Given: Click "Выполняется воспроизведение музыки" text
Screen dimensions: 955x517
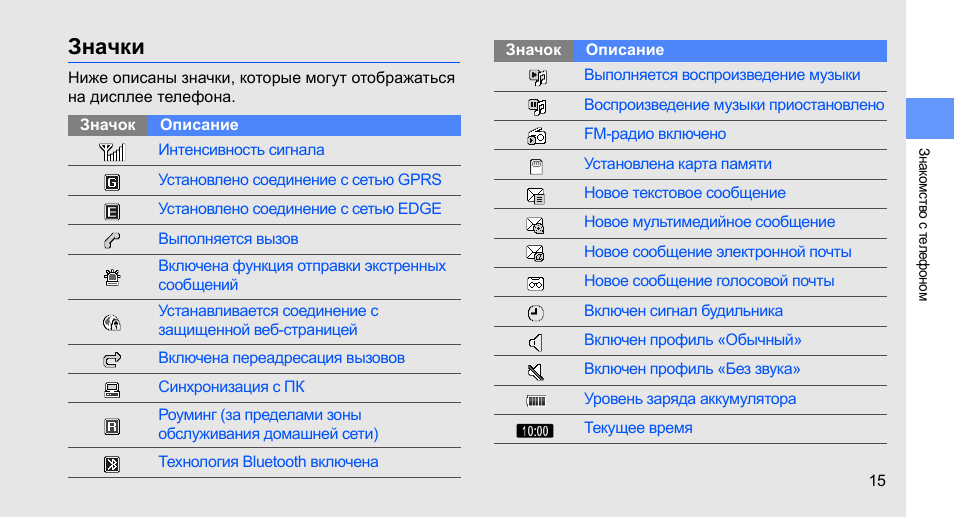Looking at the screenshot, I should 722,75.
